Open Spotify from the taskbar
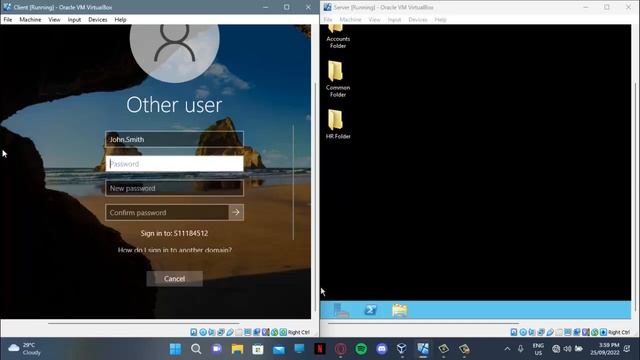 point(361,349)
